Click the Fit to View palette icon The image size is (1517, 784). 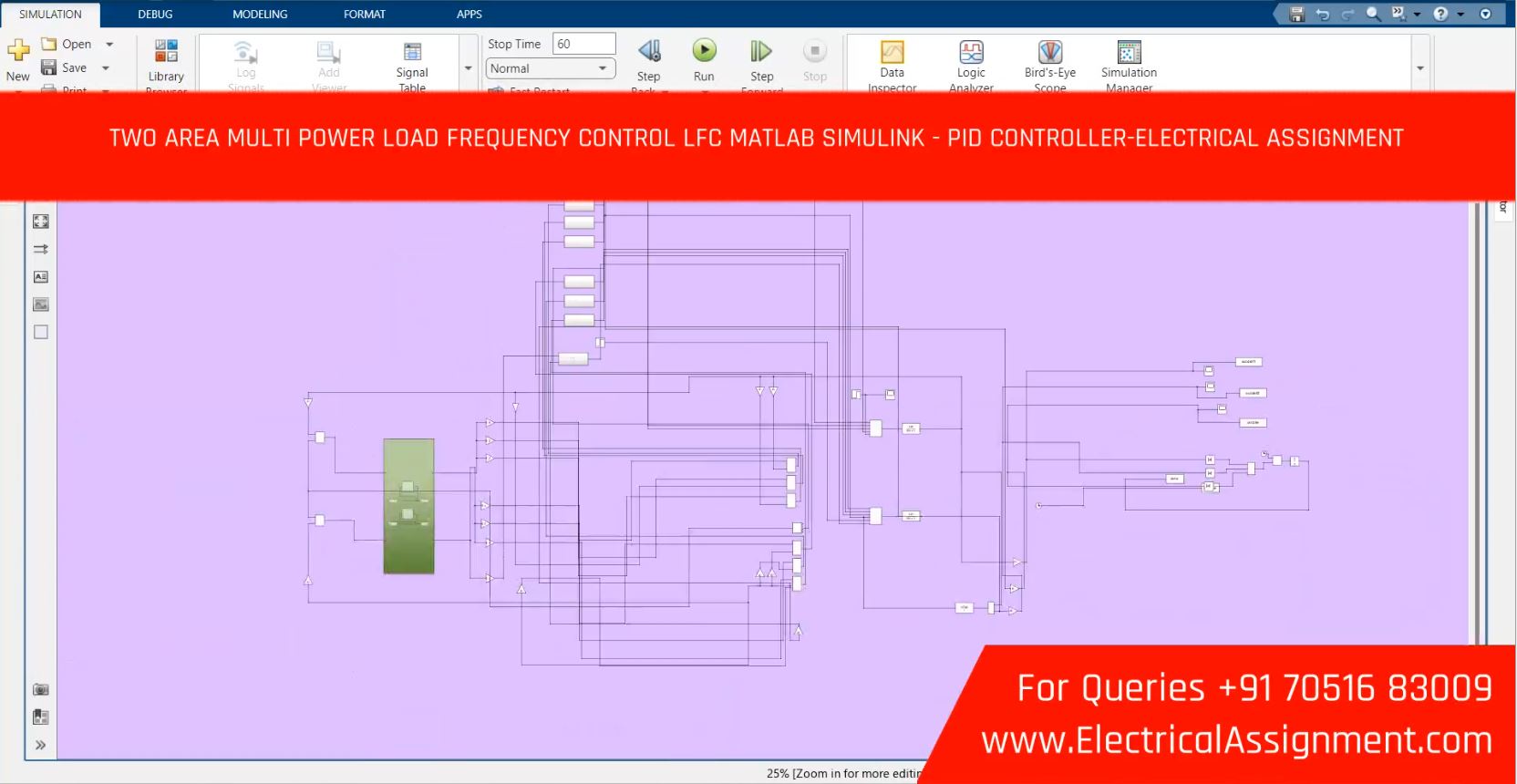pos(41,222)
